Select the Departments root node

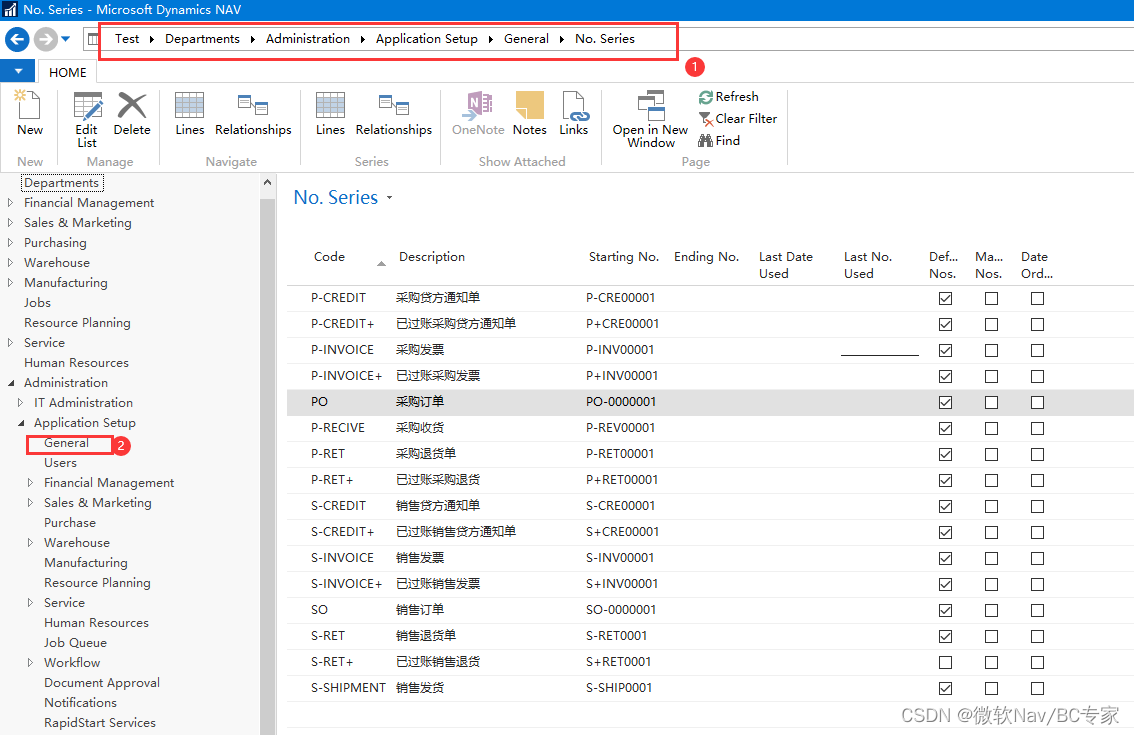pos(61,183)
